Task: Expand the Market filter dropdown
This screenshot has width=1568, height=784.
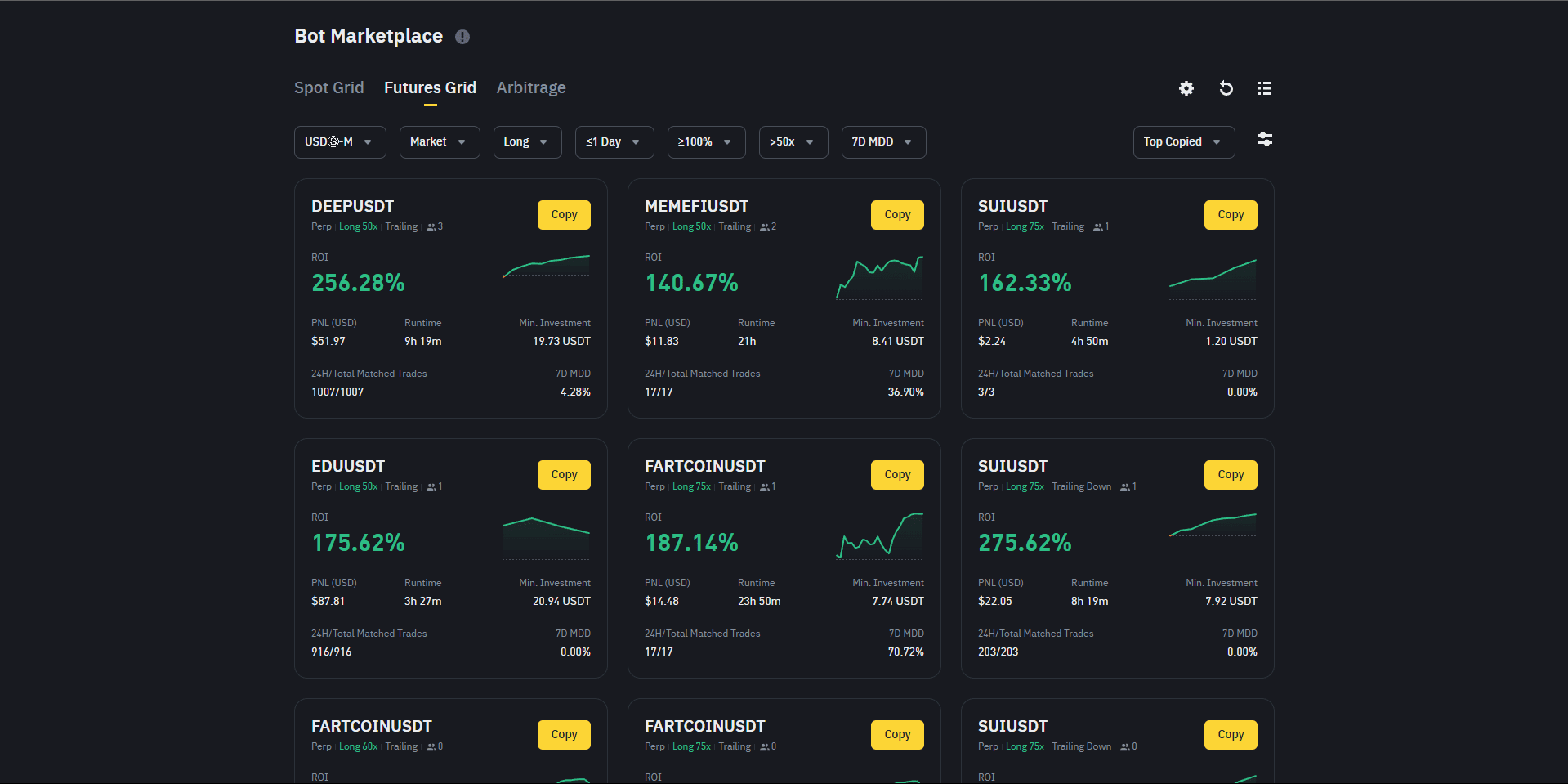Action: point(439,141)
